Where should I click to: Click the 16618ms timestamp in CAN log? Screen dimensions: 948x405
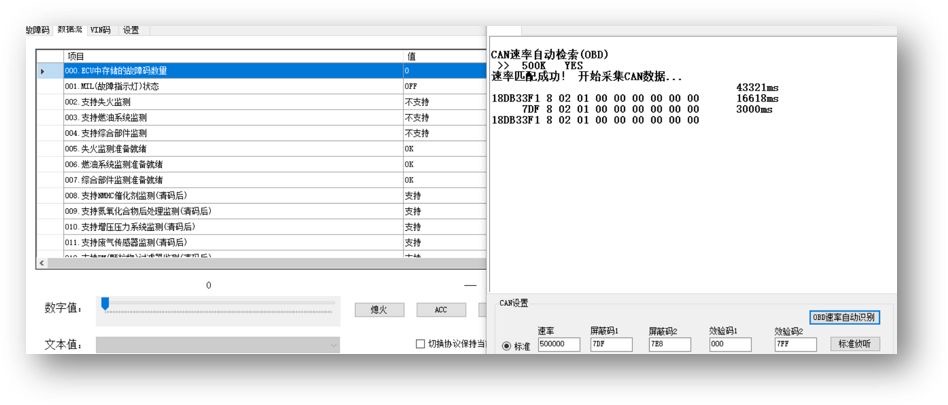pyautogui.click(x=757, y=99)
